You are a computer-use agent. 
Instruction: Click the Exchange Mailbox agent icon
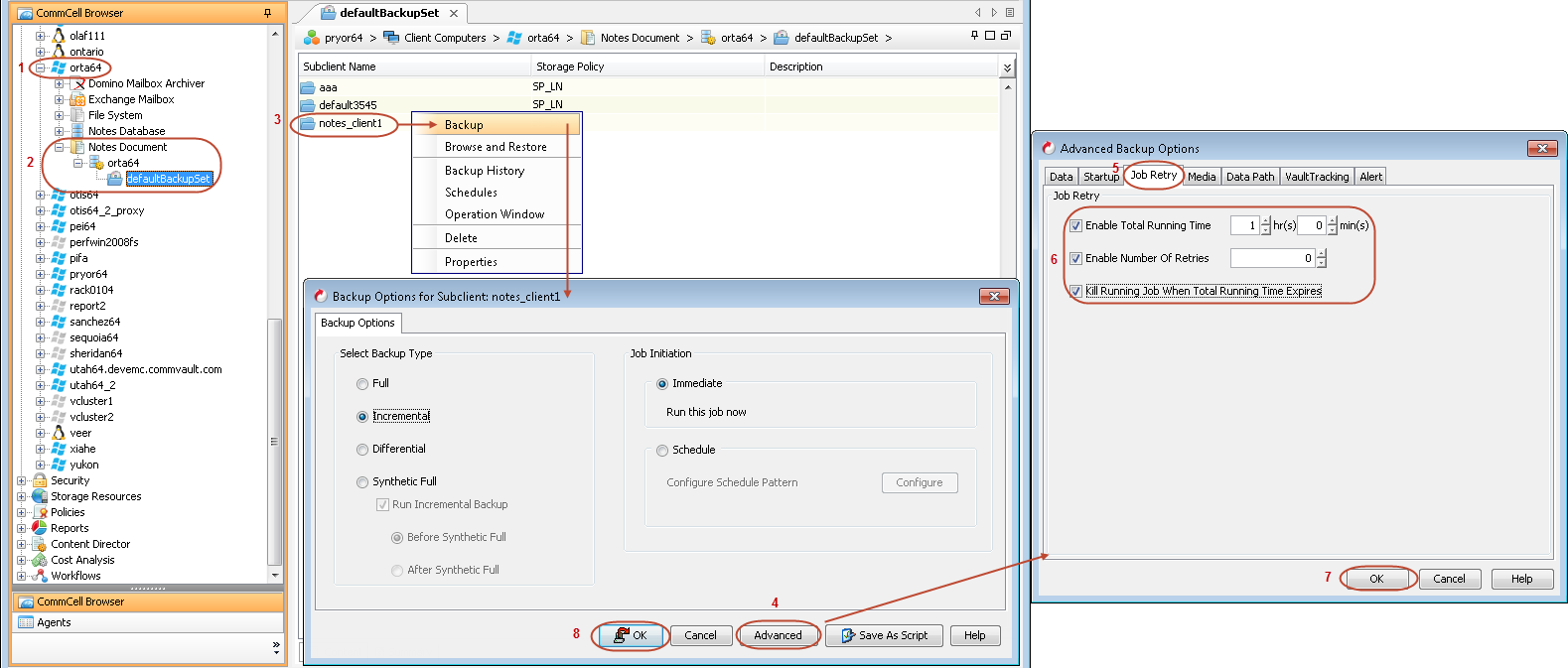(x=77, y=99)
